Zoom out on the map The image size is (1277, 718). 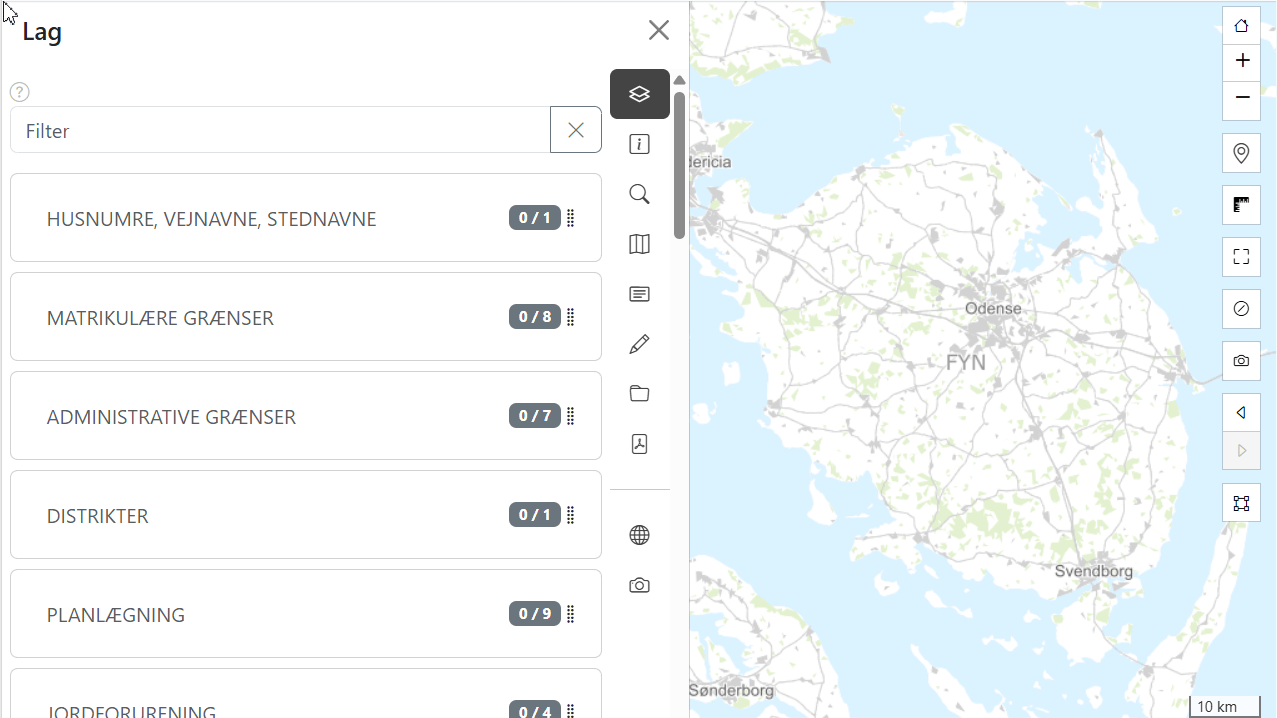click(x=1241, y=97)
